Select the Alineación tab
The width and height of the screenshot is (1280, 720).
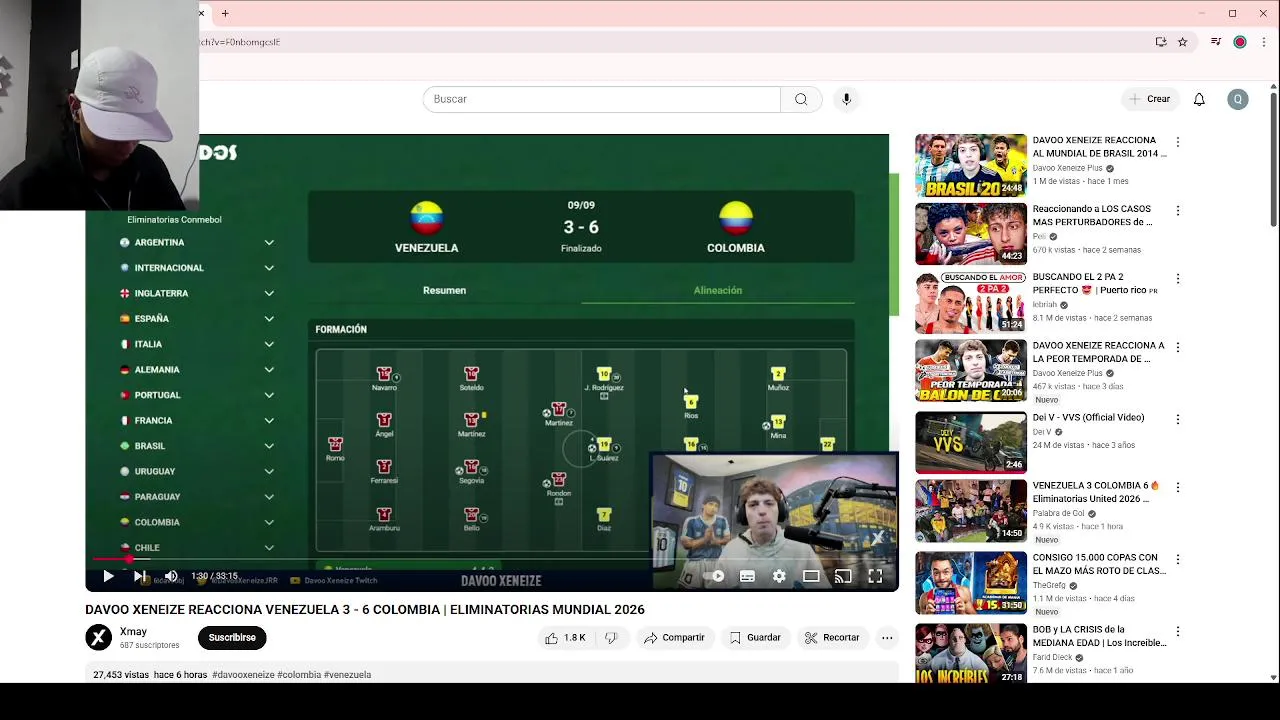click(x=718, y=290)
